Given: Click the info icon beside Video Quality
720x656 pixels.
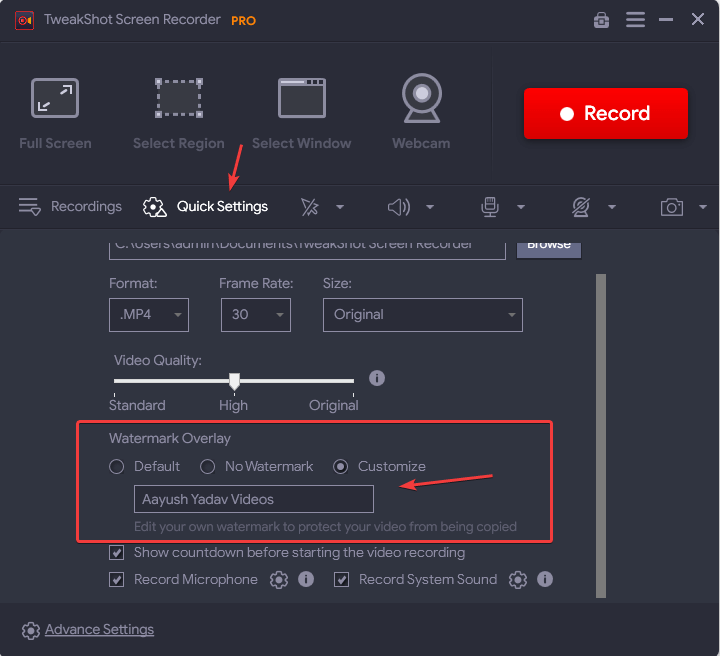Looking at the screenshot, I should coord(377,379).
